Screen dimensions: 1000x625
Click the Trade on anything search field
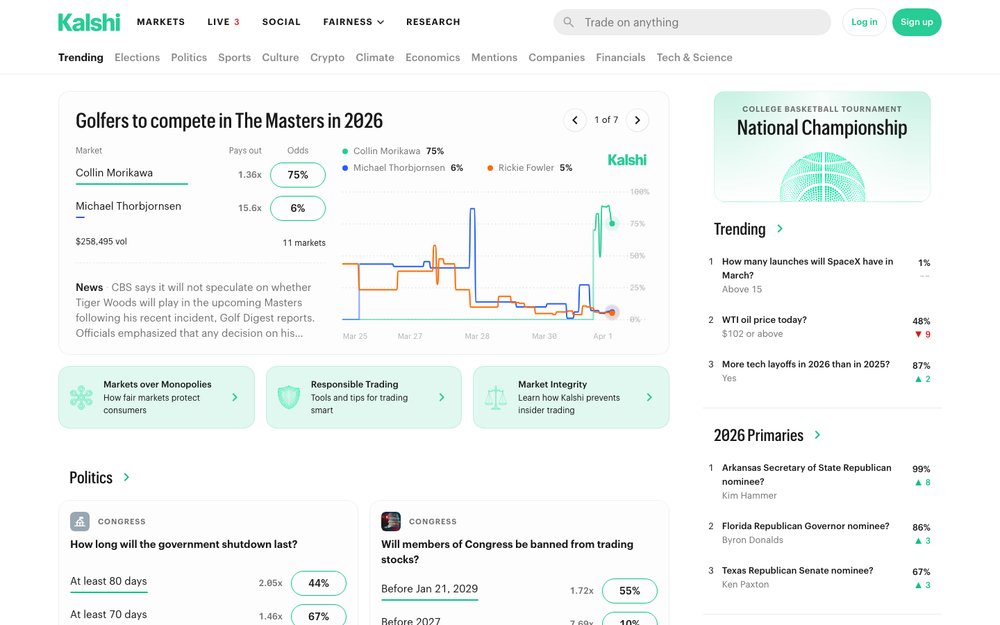700,22
